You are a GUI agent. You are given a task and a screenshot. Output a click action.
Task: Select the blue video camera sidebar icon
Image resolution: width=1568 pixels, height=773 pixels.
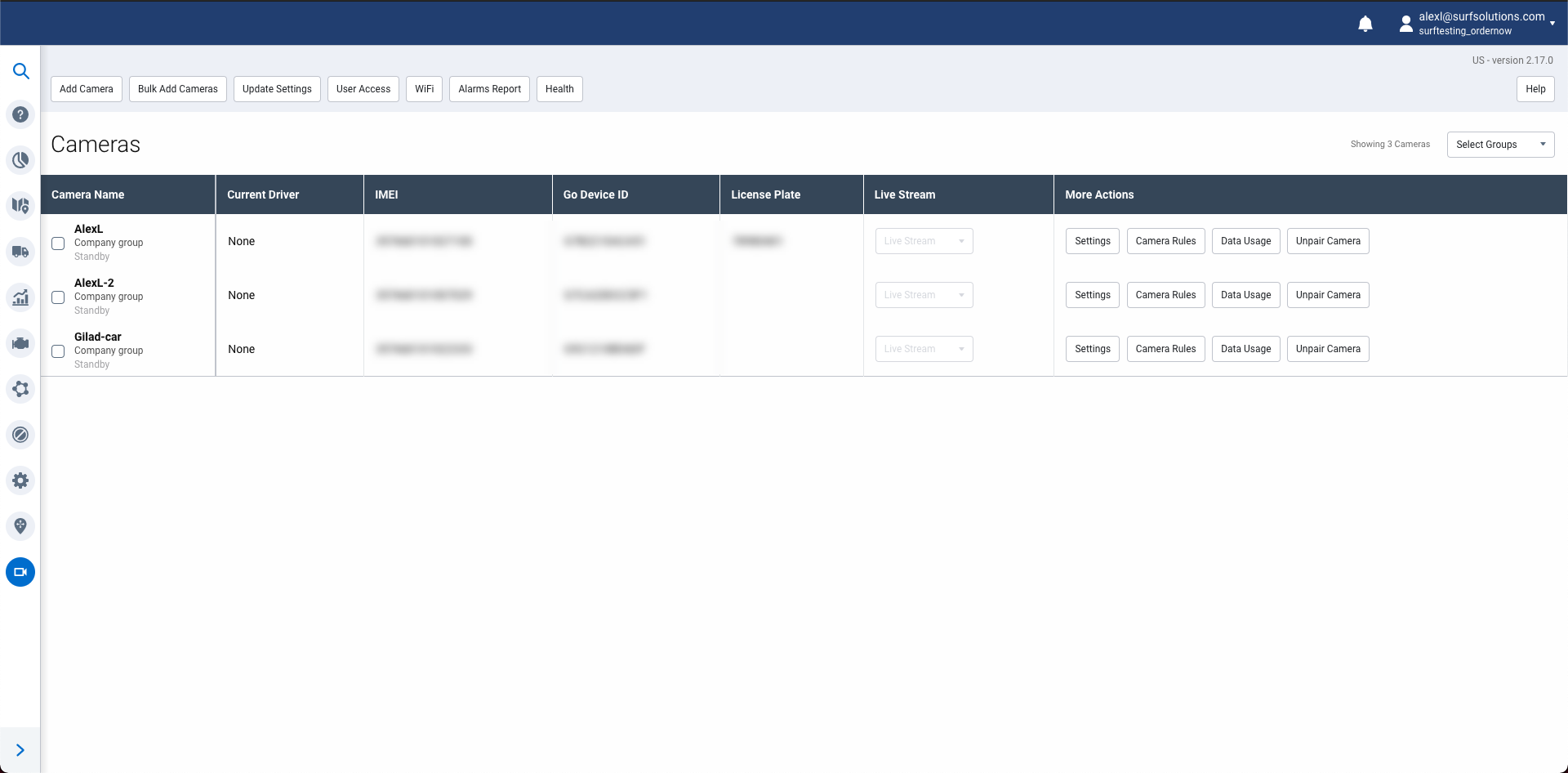pyautogui.click(x=20, y=572)
